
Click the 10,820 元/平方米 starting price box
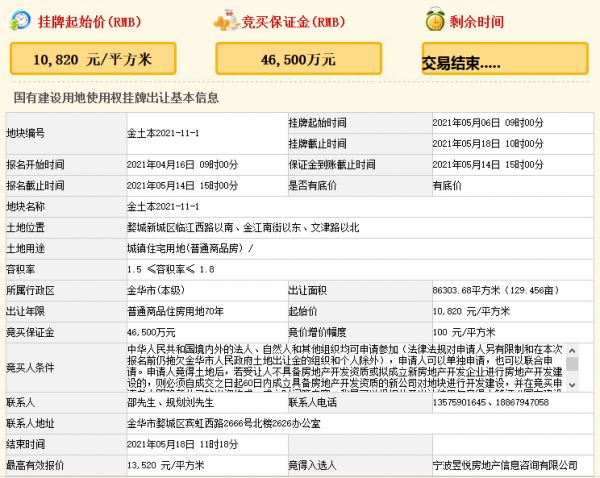point(93,59)
